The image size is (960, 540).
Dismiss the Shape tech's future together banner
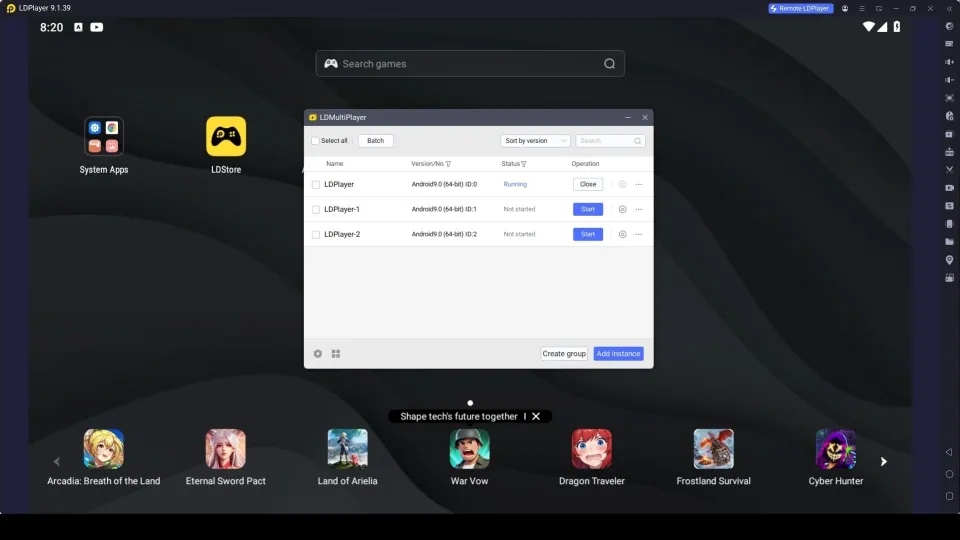point(536,416)
